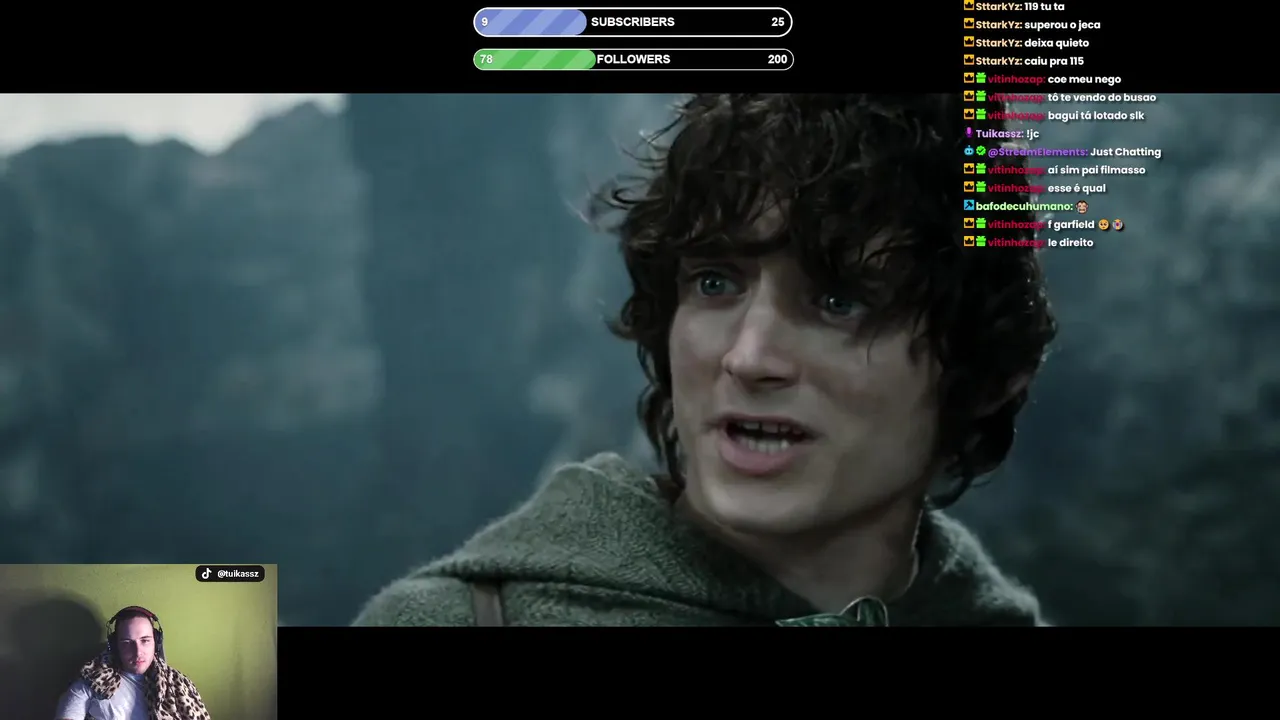Screen dimensions: 1280x720
Task: Click the crown badge on '119 tu ta'
Action: click(969, 6)
